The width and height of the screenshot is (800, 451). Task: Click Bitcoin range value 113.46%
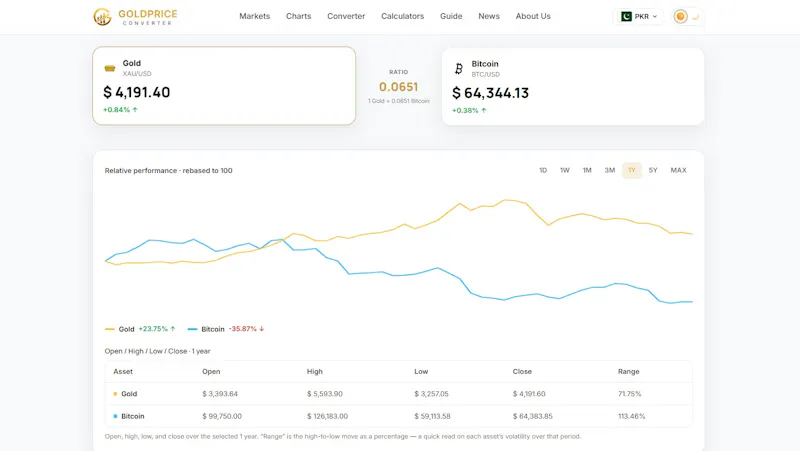coord(632,416)
